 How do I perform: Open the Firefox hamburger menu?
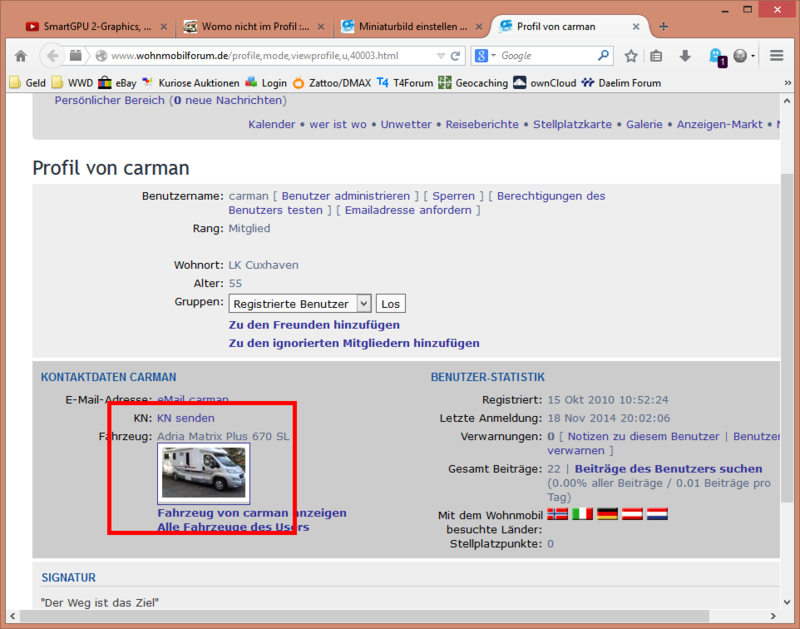pyautogui.click(x=777, y=56)
